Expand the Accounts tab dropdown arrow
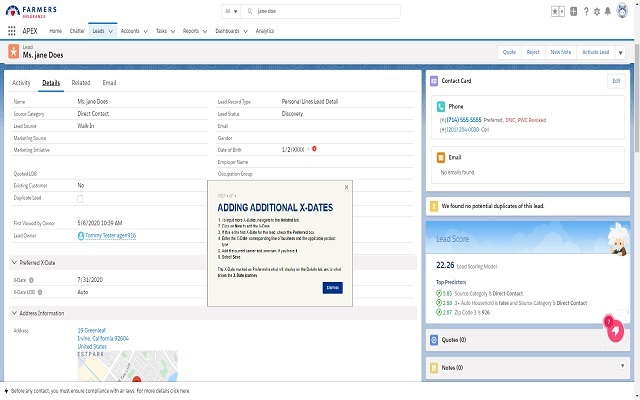This screenshot has width=640, height=400. [145, 31]
